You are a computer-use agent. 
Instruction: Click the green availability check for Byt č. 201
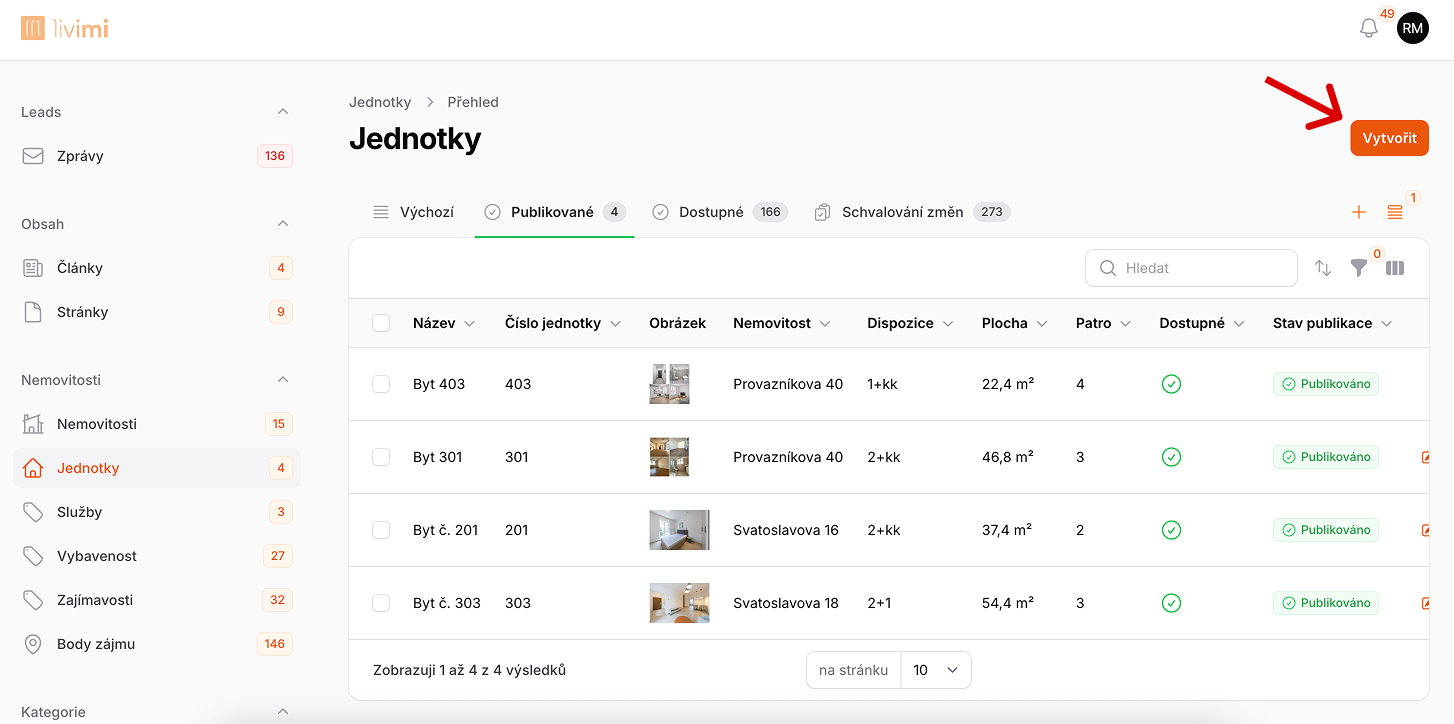click(1171, 530)
